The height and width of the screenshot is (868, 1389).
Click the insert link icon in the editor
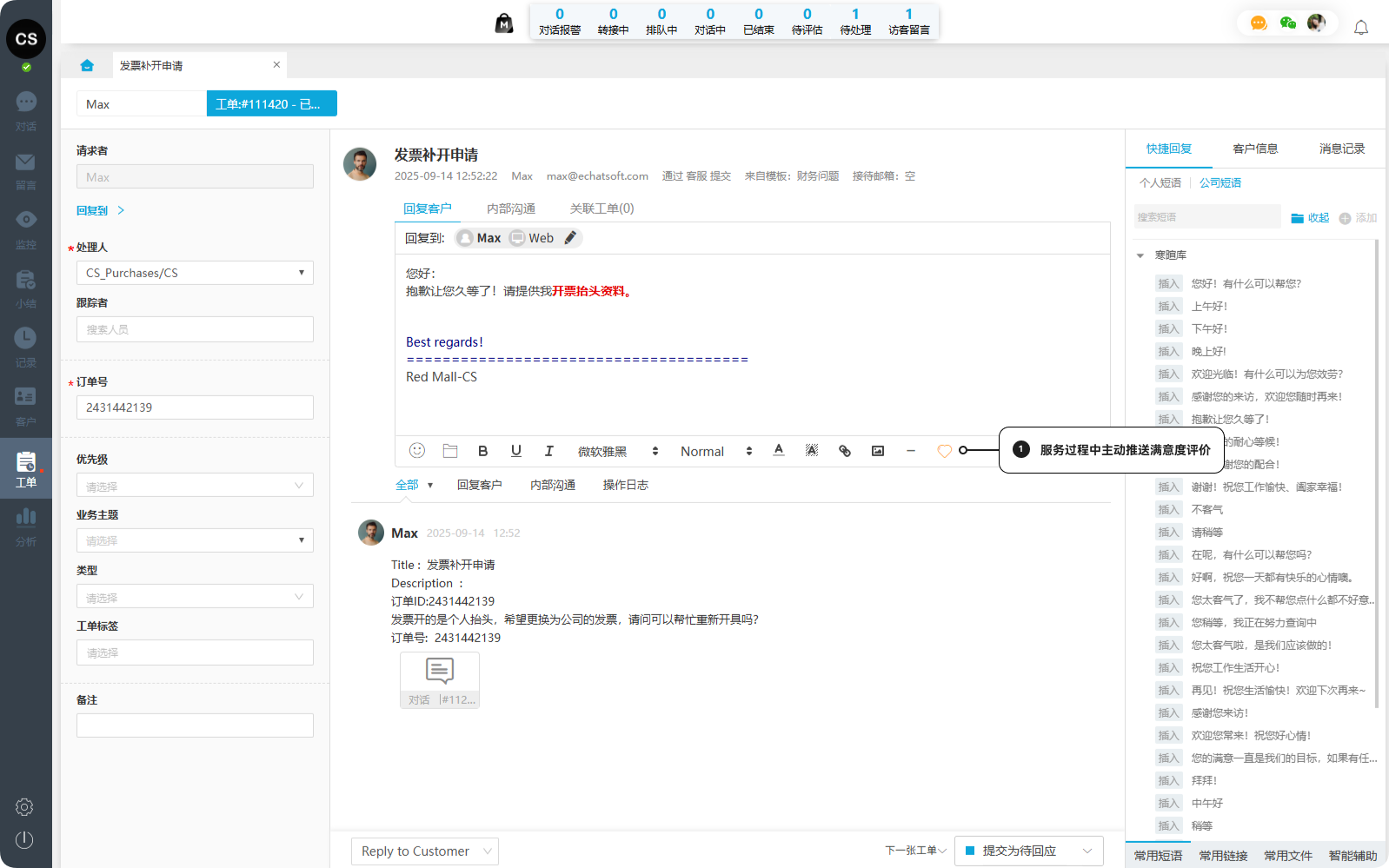tap(844, 450)
